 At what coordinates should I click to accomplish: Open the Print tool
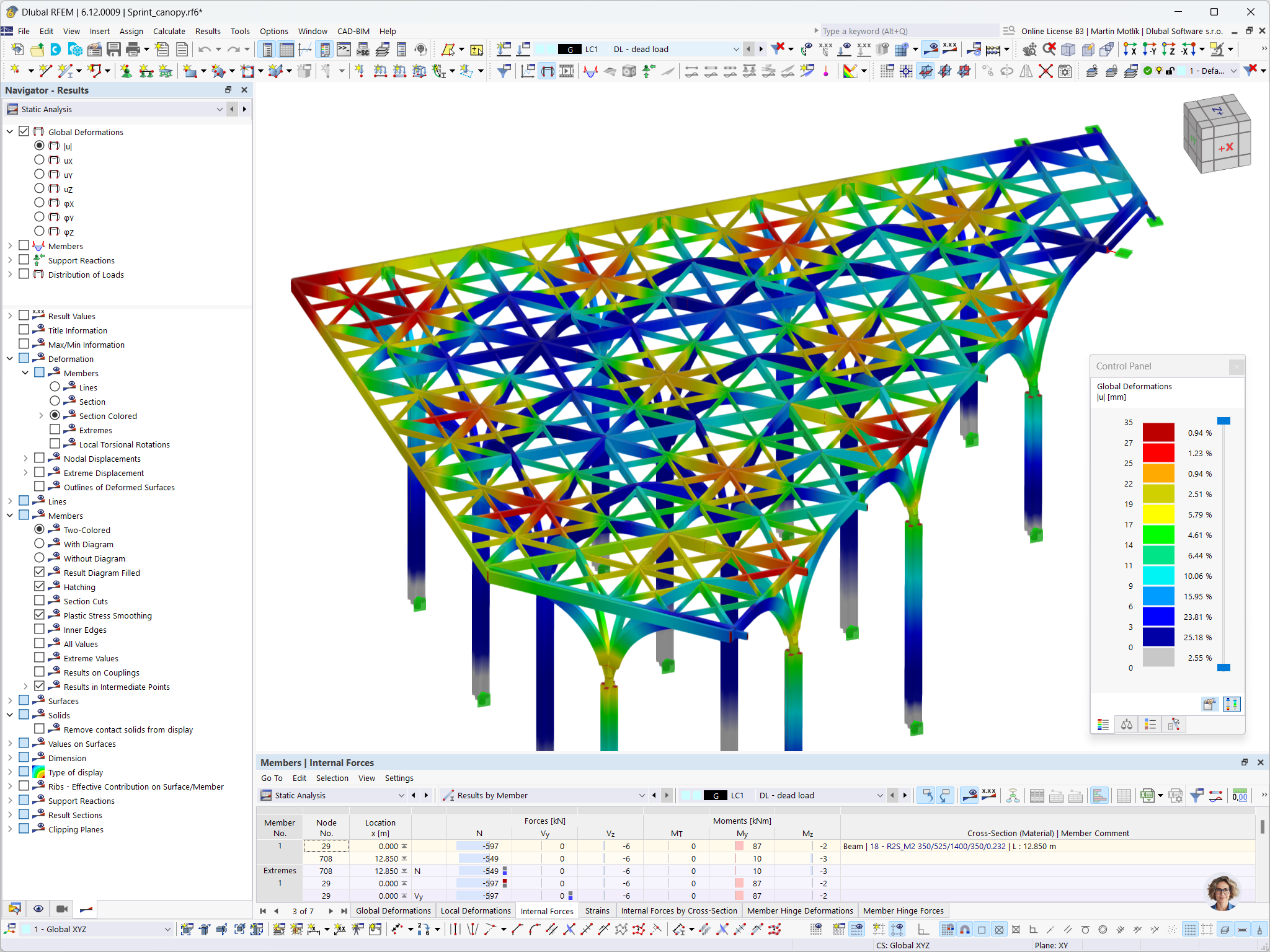tap(133, 49)
